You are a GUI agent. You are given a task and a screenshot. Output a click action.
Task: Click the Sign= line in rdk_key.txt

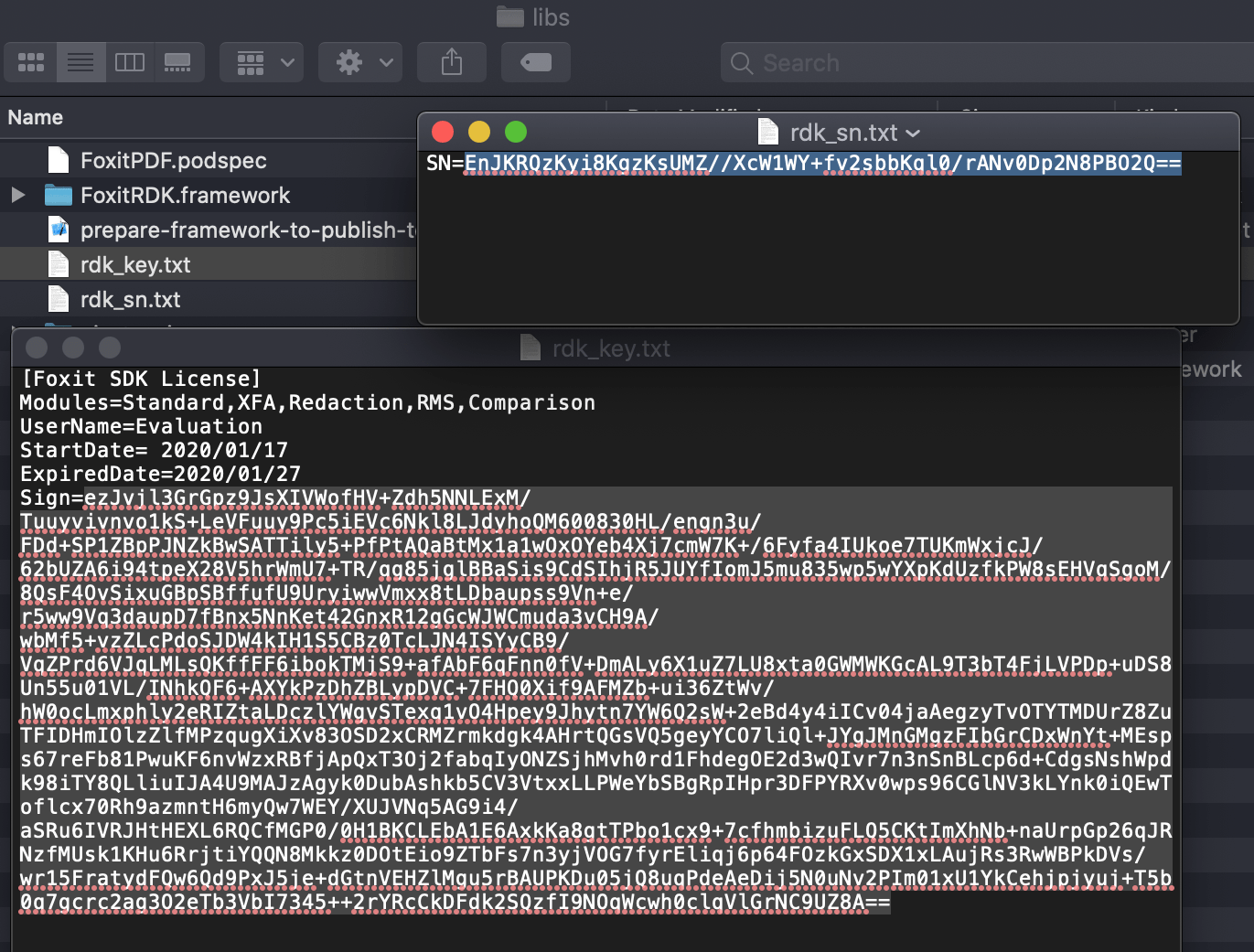pos(275,497)
